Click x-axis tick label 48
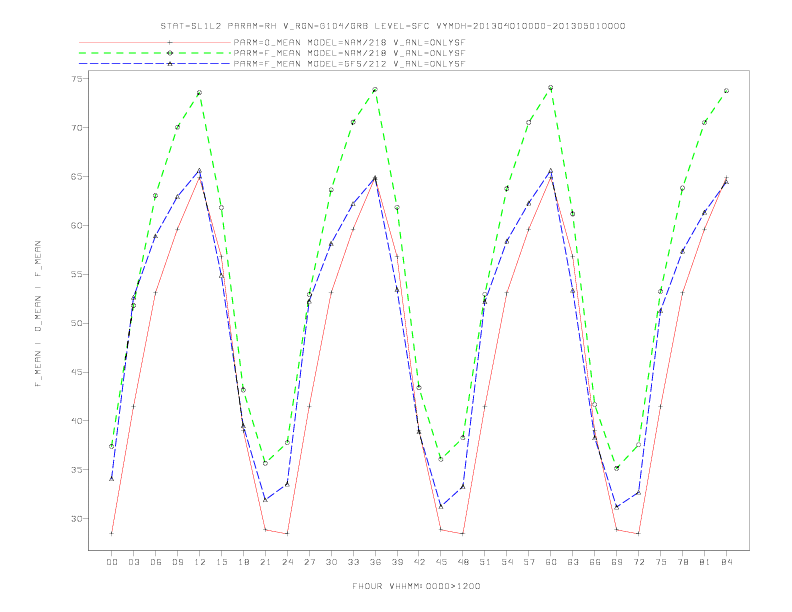 (x=463, y=562)
